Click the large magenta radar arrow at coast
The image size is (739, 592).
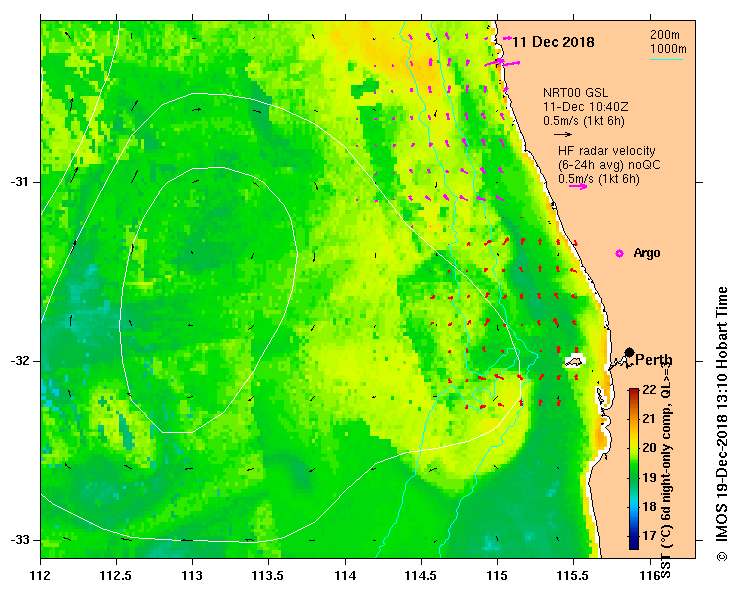pos(502,62)
